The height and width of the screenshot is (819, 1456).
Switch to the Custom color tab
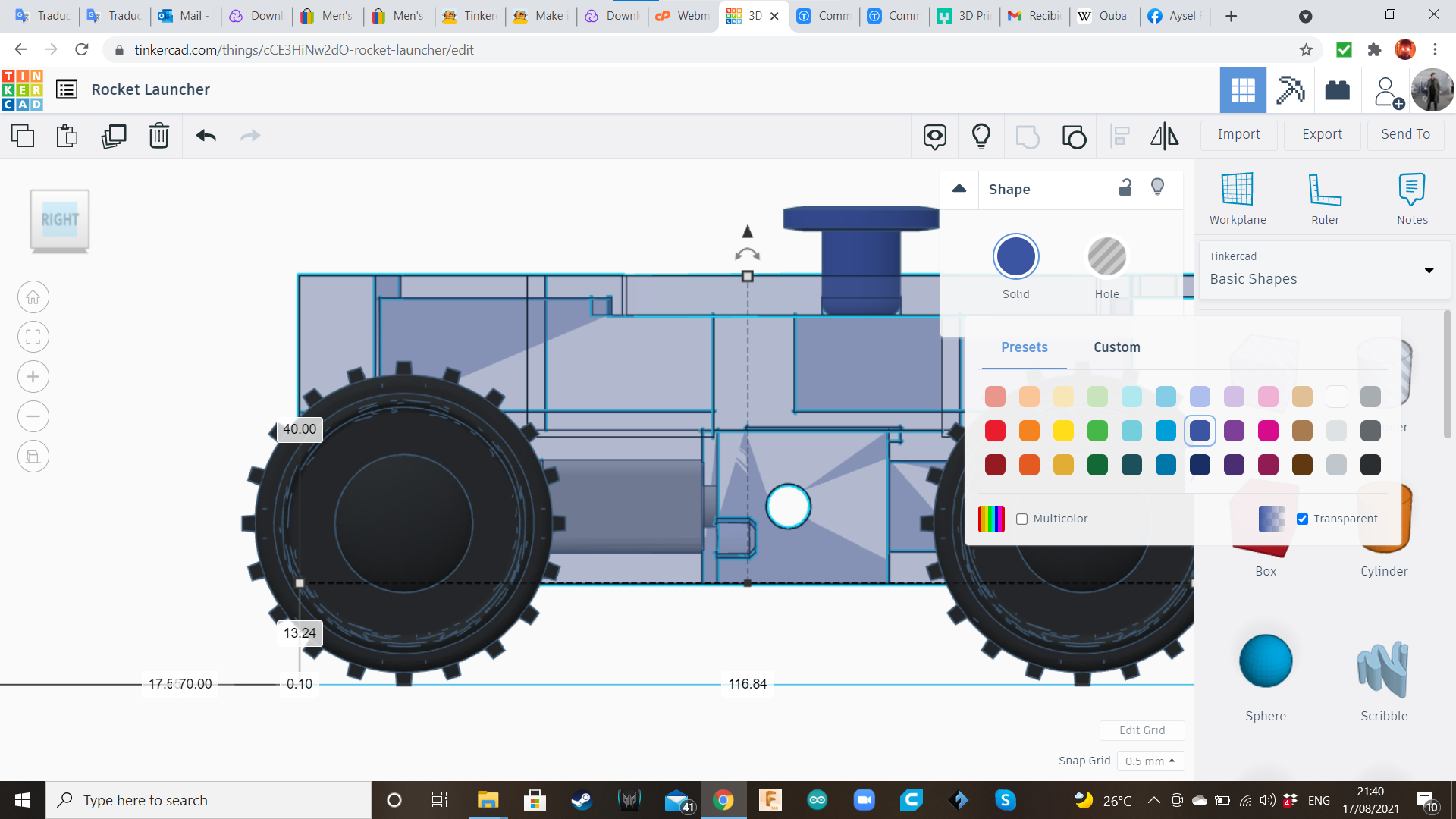[1116, 347]
